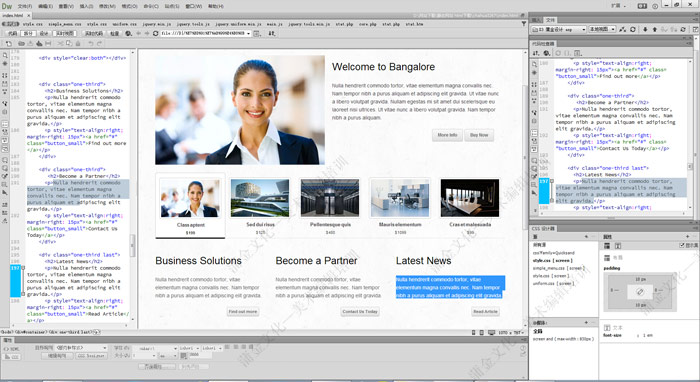Toggle the Show Set checkbox in CSS Designer
Viewport: 700px width, 382px height.
click(682, 245)
